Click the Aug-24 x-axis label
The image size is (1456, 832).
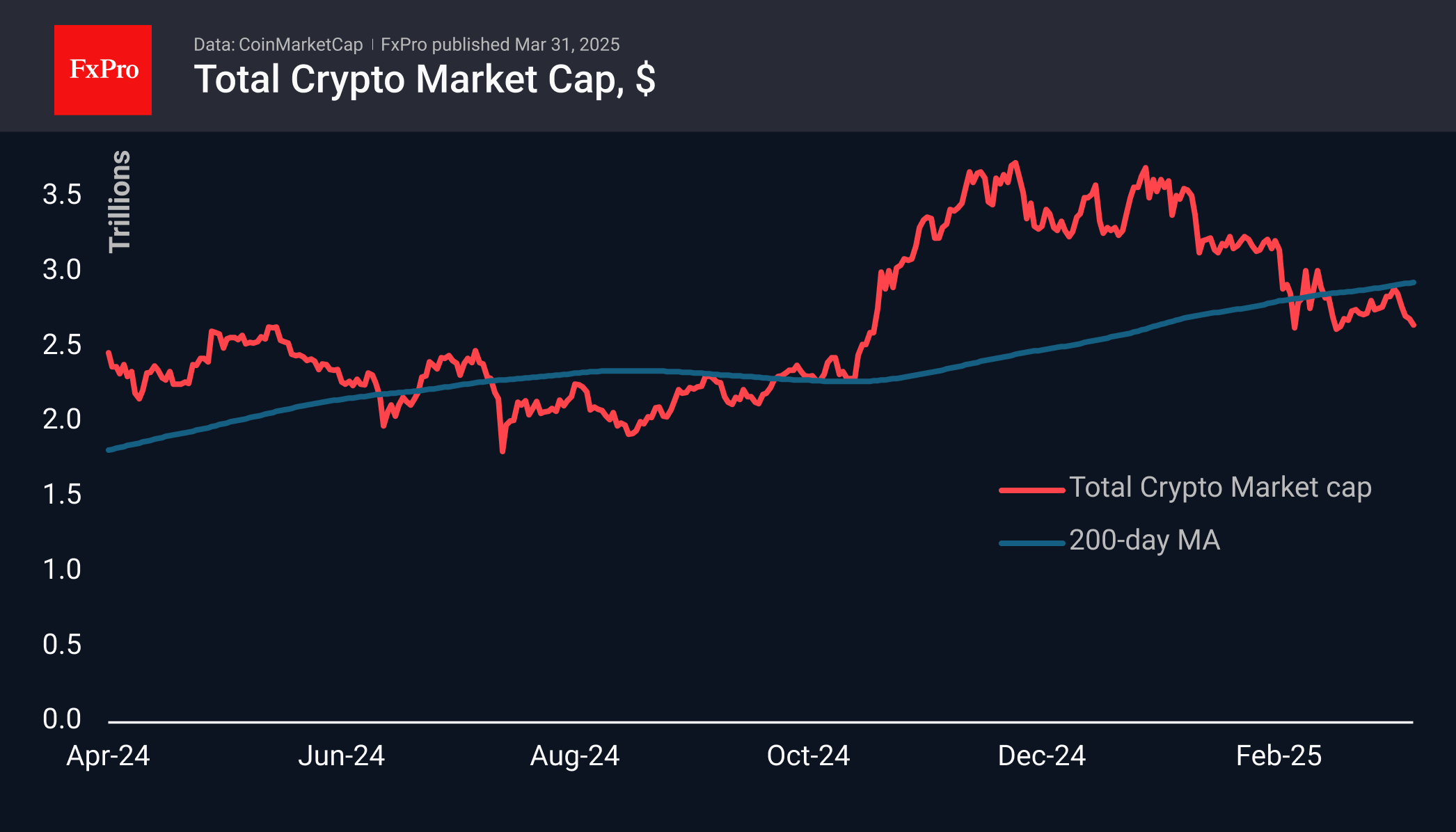point(575,756)
